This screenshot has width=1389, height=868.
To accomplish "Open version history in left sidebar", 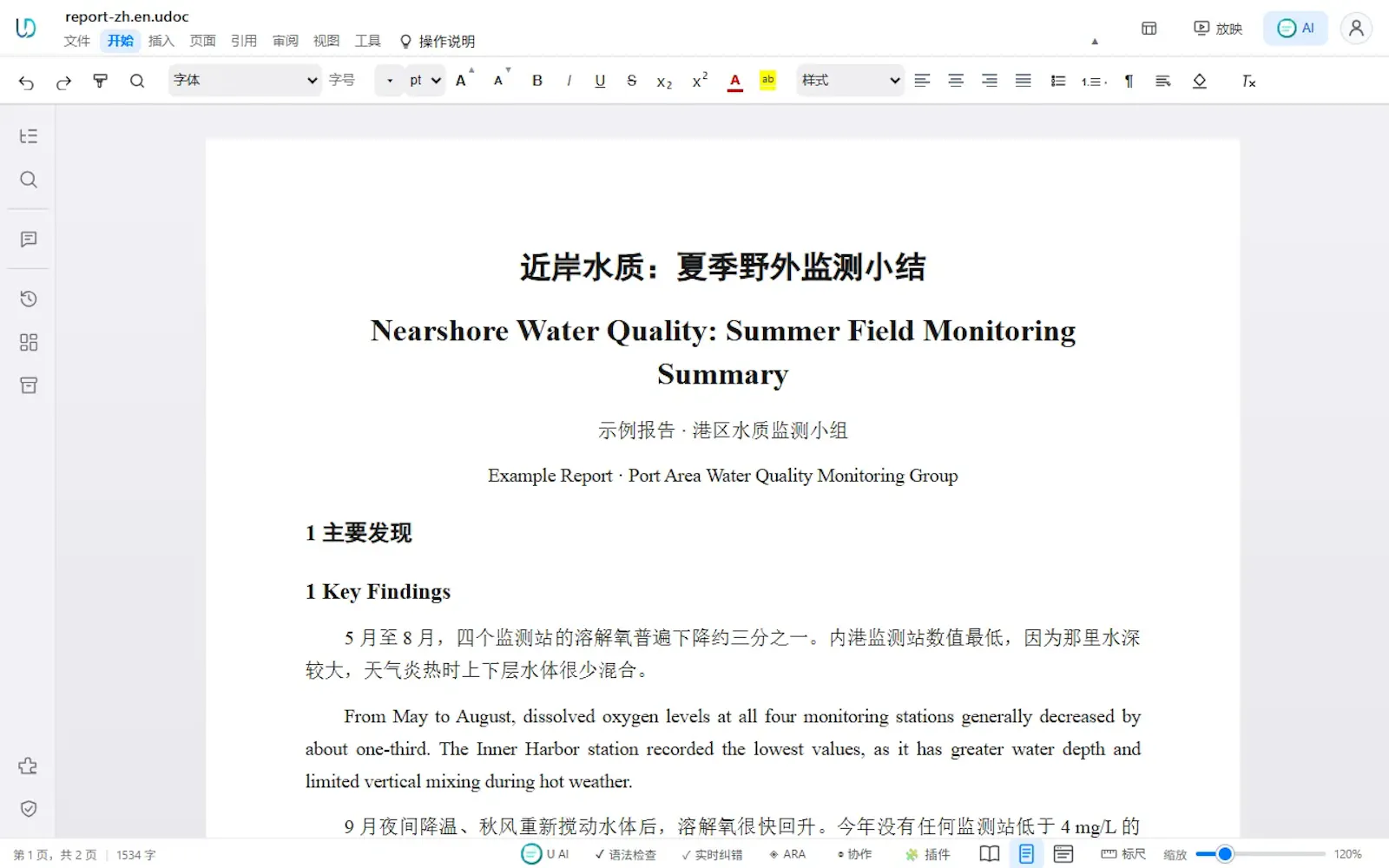I will (29, 299).
